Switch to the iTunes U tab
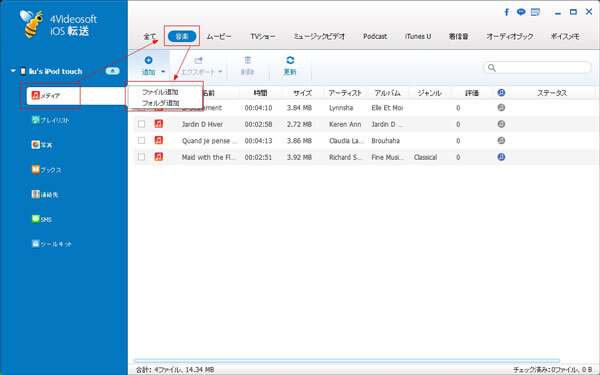Screen dimensions: 600x375 pos(418,37)
